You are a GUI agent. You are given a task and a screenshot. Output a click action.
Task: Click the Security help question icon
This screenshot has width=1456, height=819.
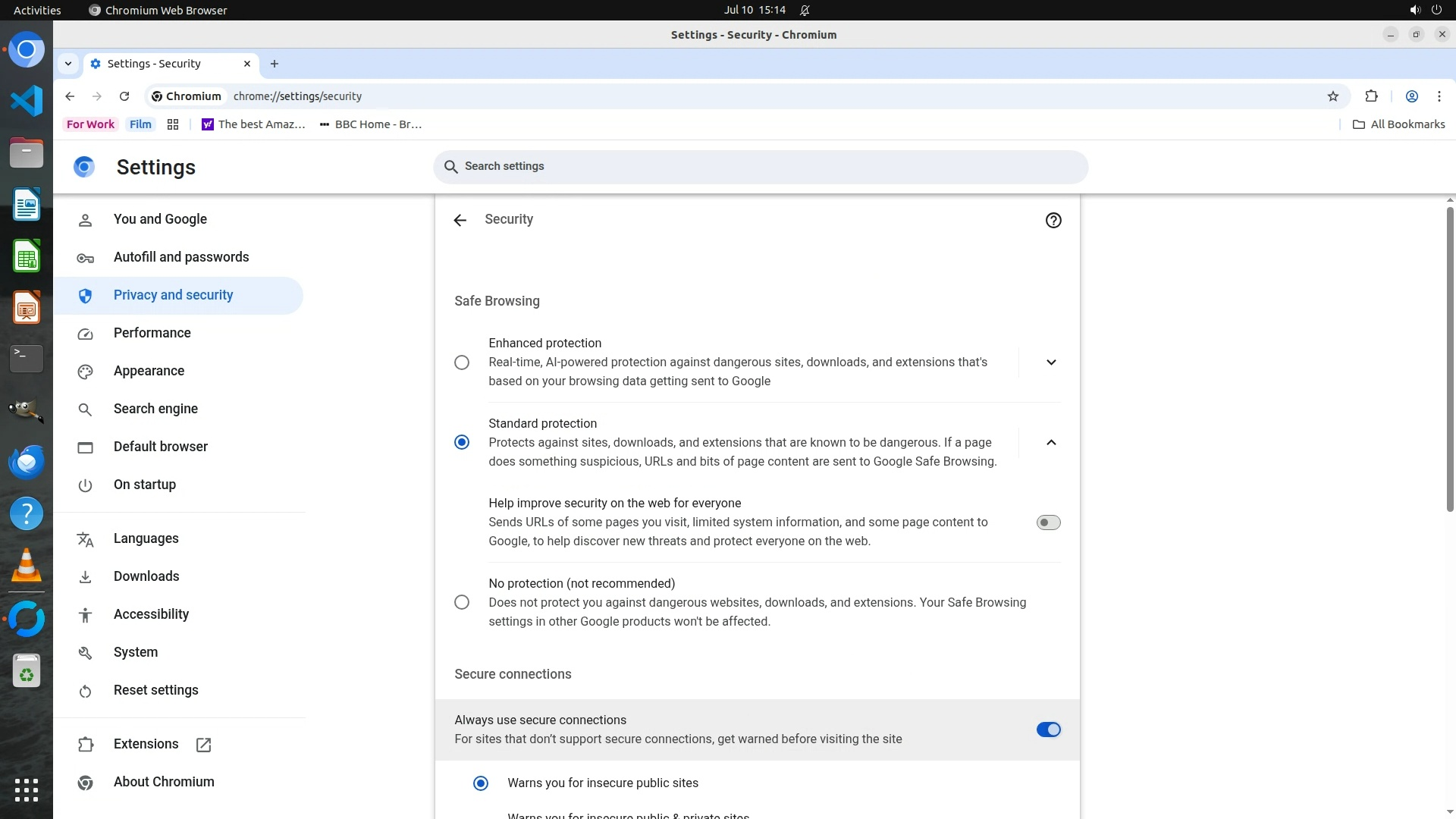tap(1053, 221)
